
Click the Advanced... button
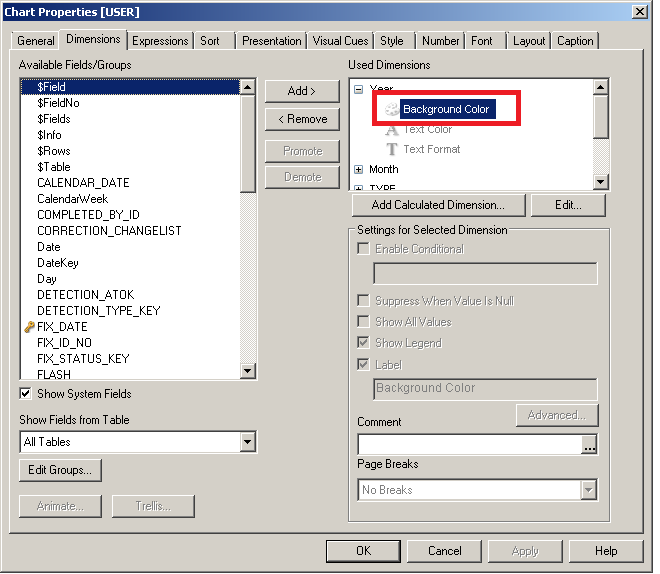(557, 415)
